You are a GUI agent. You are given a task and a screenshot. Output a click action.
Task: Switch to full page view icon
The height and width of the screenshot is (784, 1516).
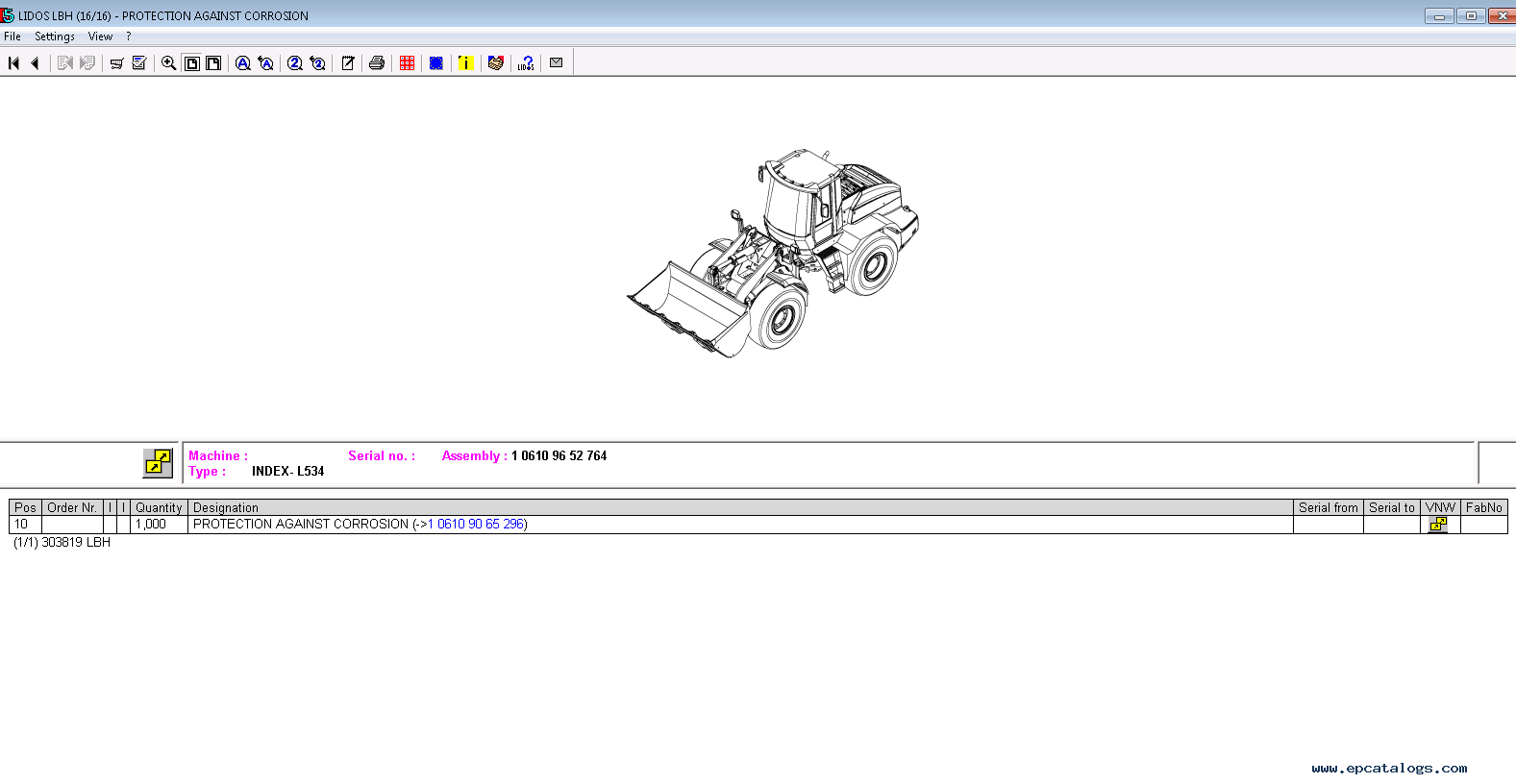(x=191, y=63)
